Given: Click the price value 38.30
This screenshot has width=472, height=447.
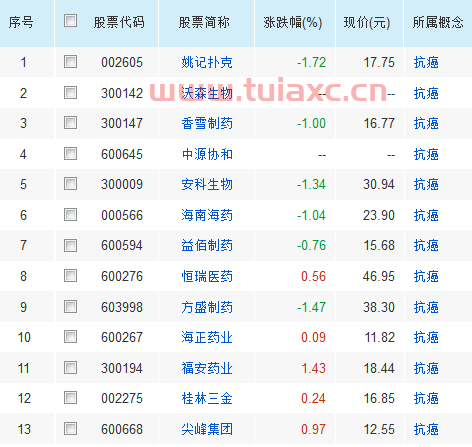Looking at the screenshot, I should click(379, 307).
